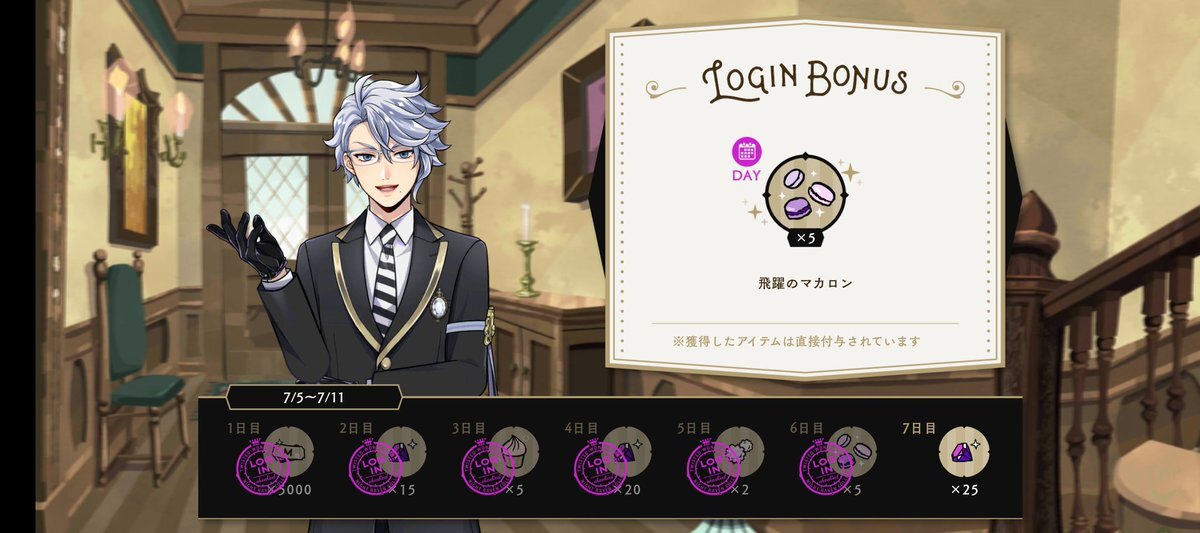Select the day 2 gem reward icon
The image size is (1200, 533).
[x=401, y=451]
